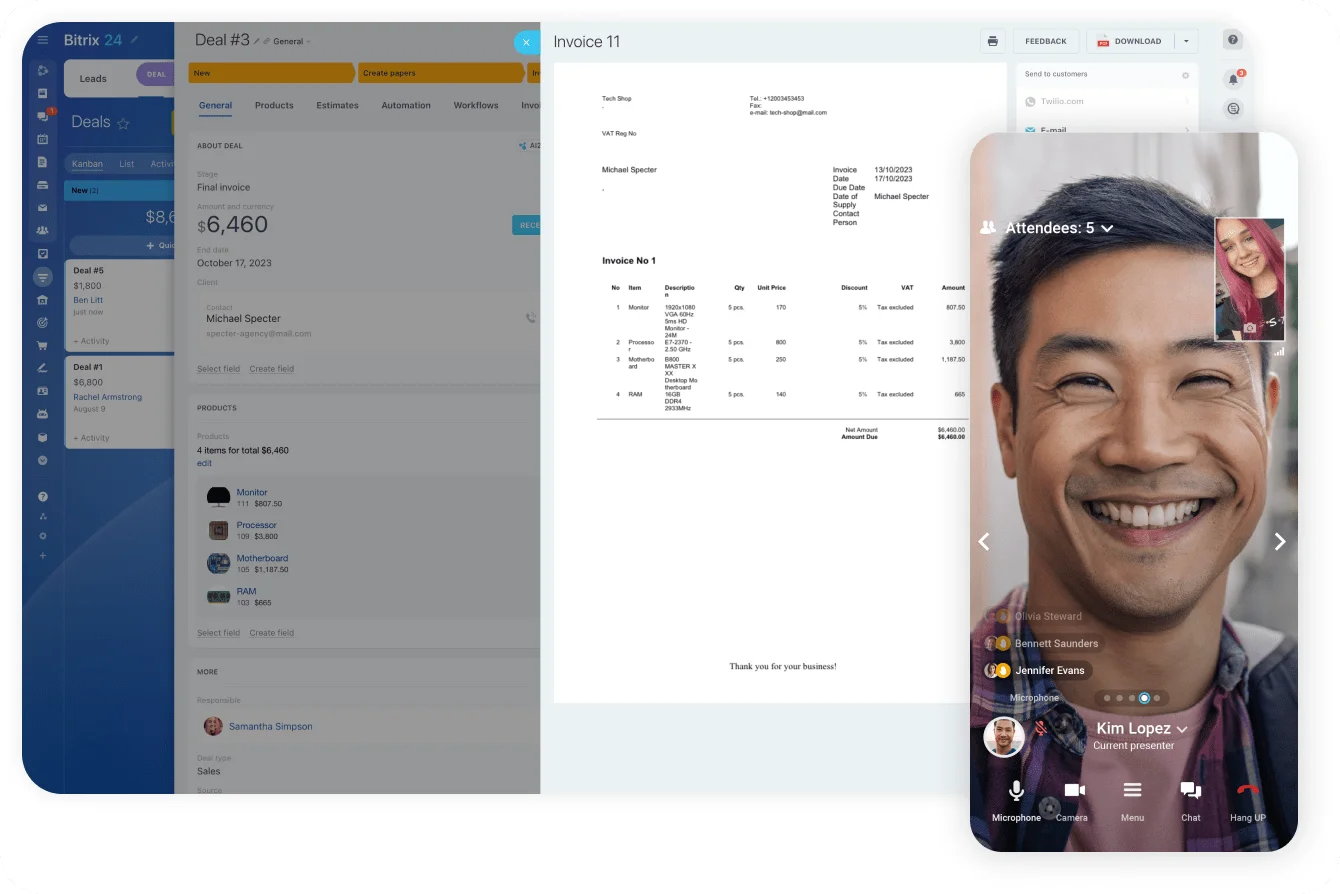Open the Download options arrow
The height and width of the screenshot is (894, 1340).
1186,41
